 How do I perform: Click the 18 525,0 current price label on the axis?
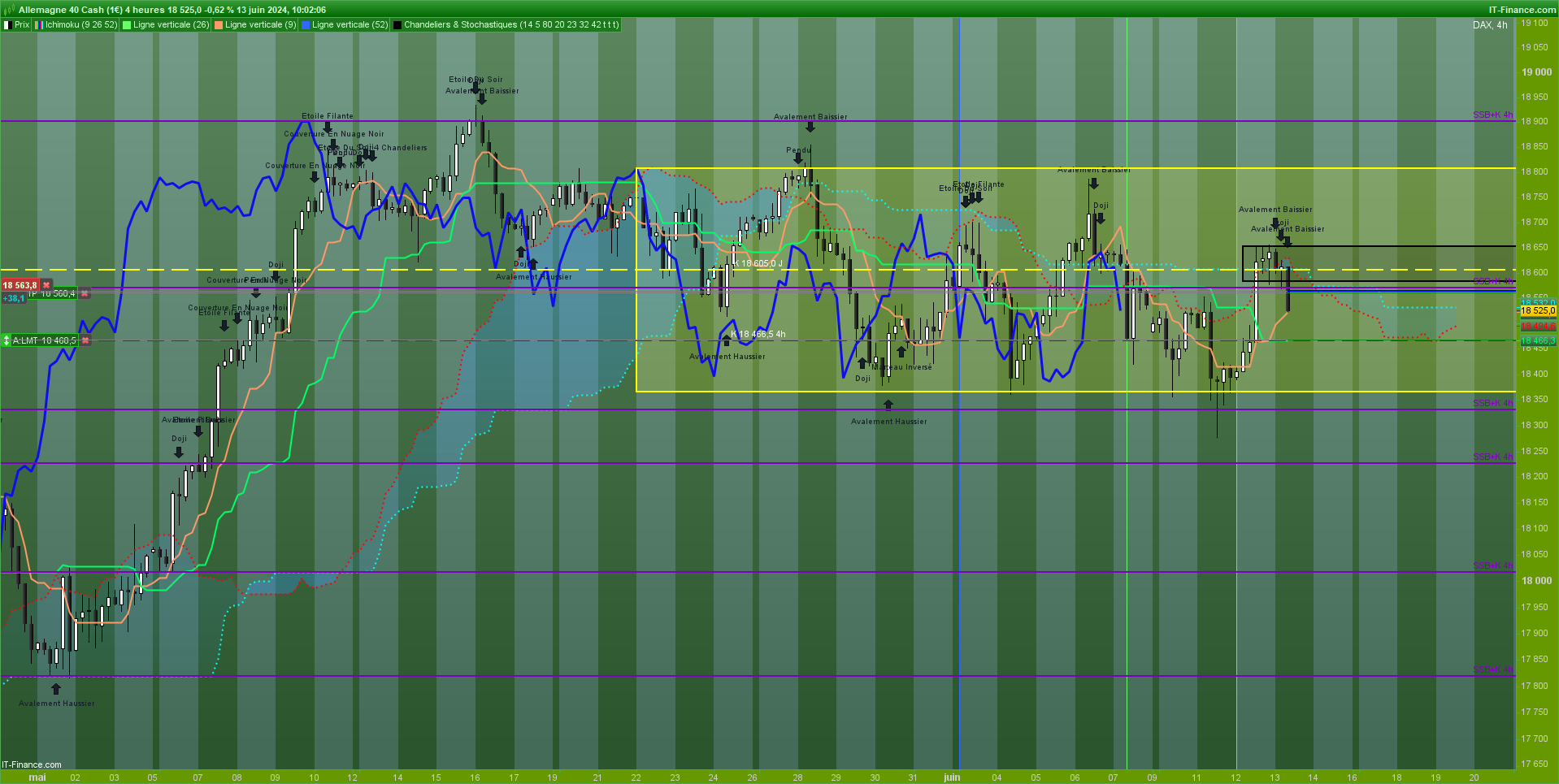(1538, 310)
